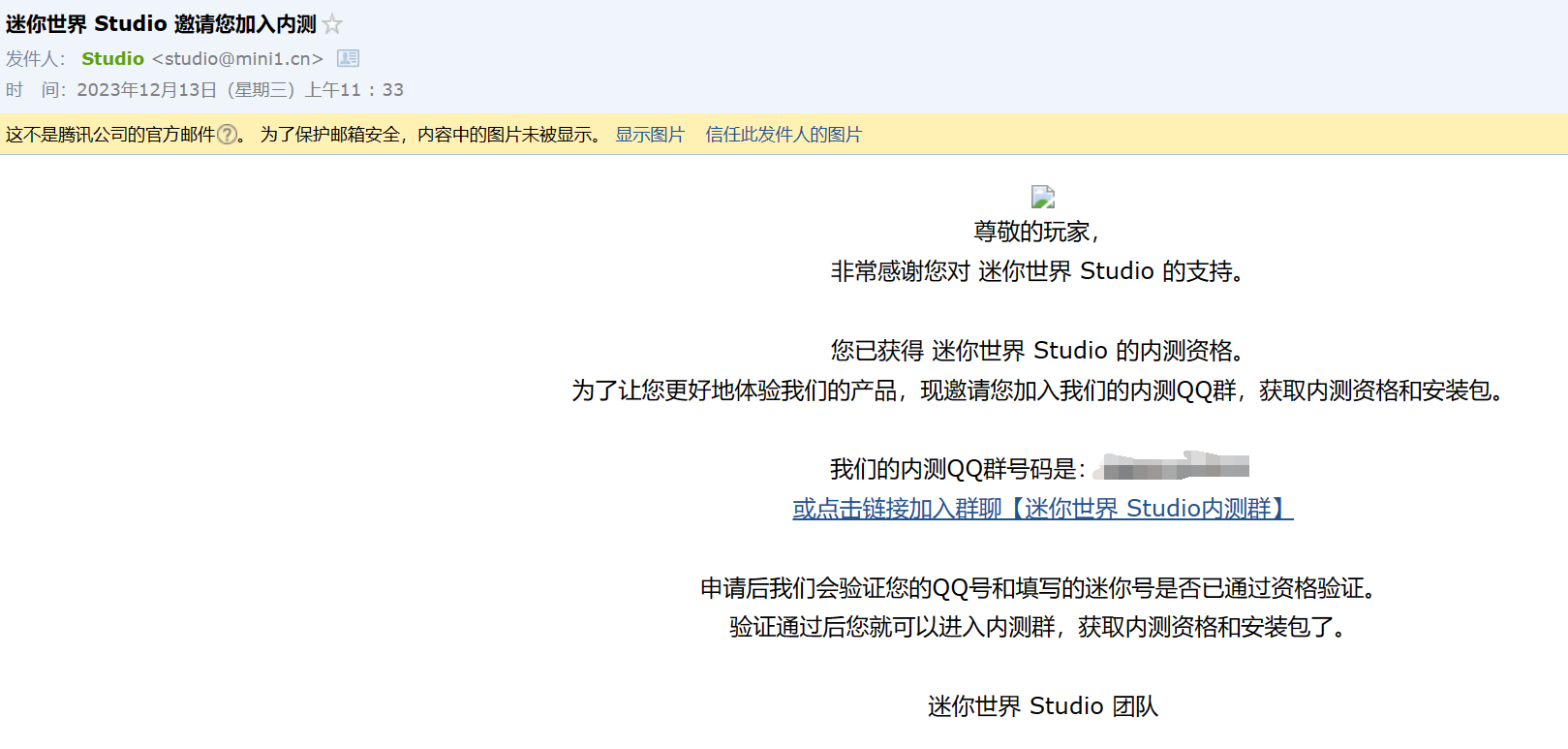Viewport: 1568px width, 749px height.
Task: Star this email using the star icon
Action: point(332,24)
